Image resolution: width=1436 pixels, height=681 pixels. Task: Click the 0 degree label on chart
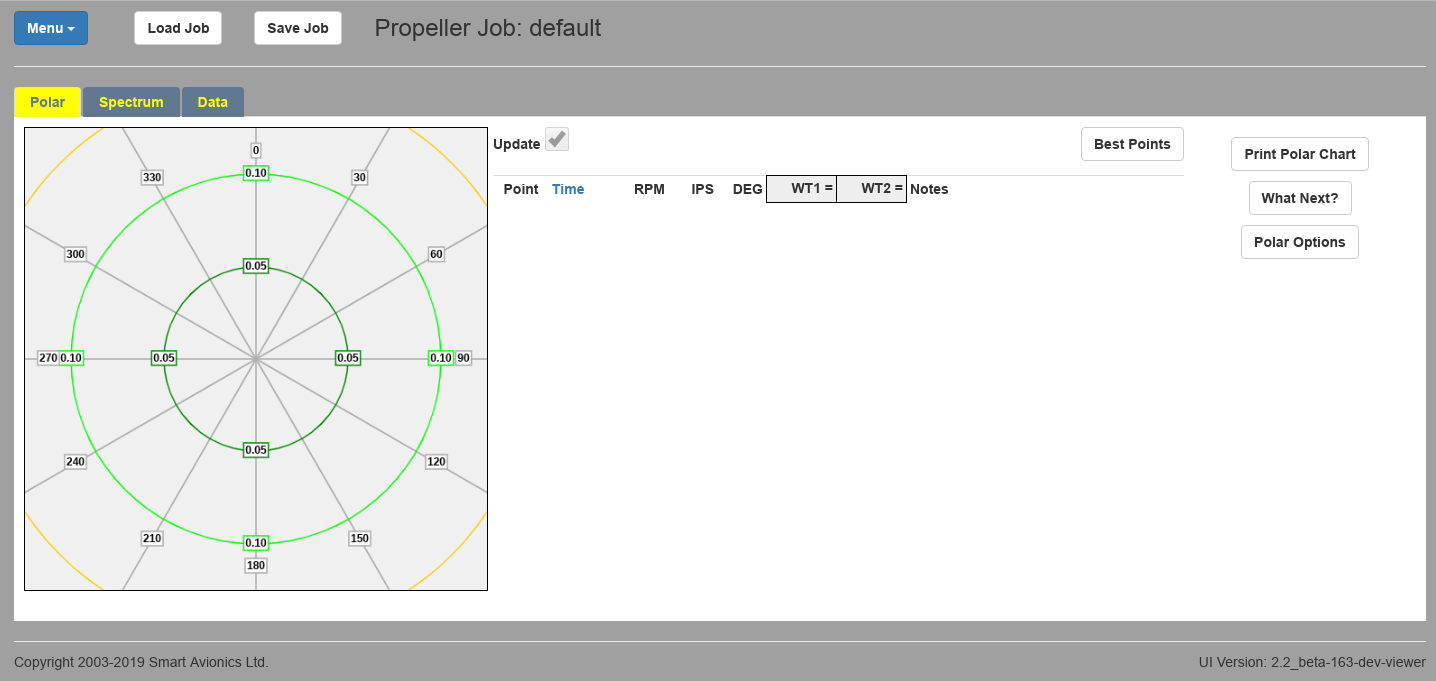tap(256, 151)
